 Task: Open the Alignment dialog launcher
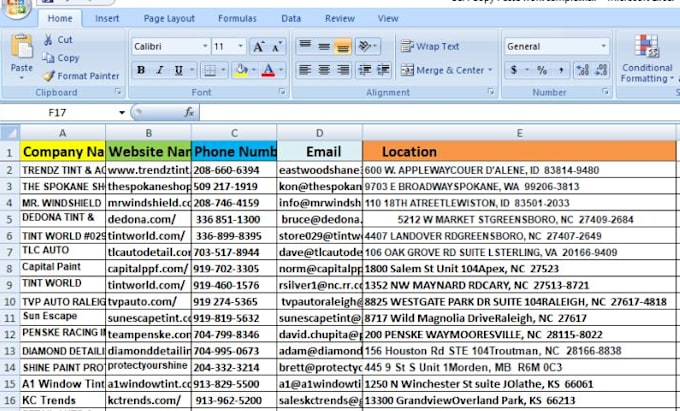click(491, 92)
